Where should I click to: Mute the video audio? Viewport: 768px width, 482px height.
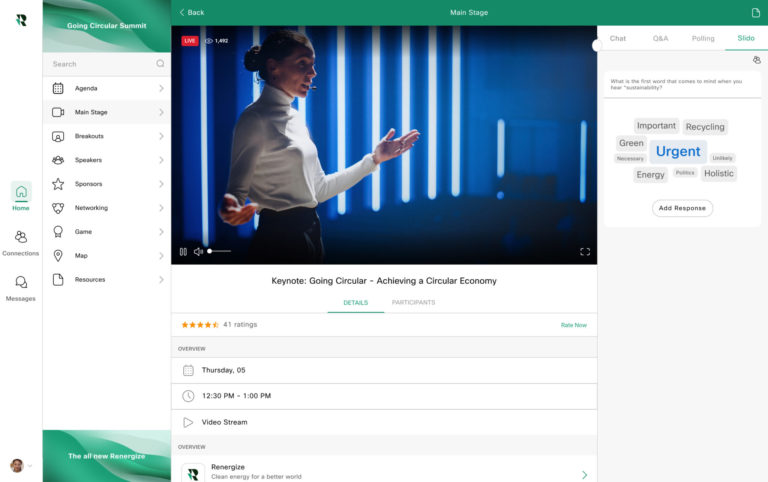pos(198,252)
